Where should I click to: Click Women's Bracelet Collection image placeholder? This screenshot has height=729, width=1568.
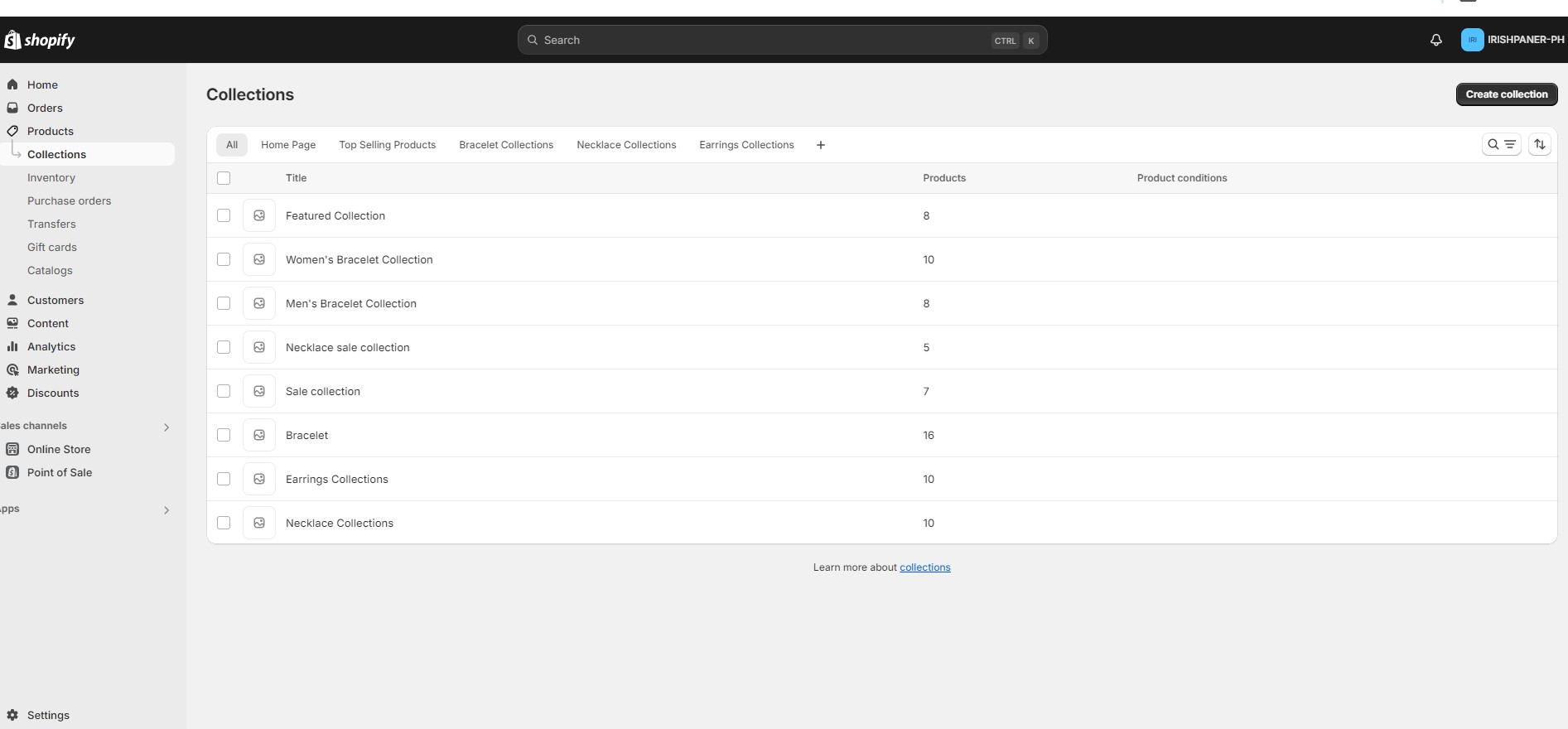tap(259, 259)
